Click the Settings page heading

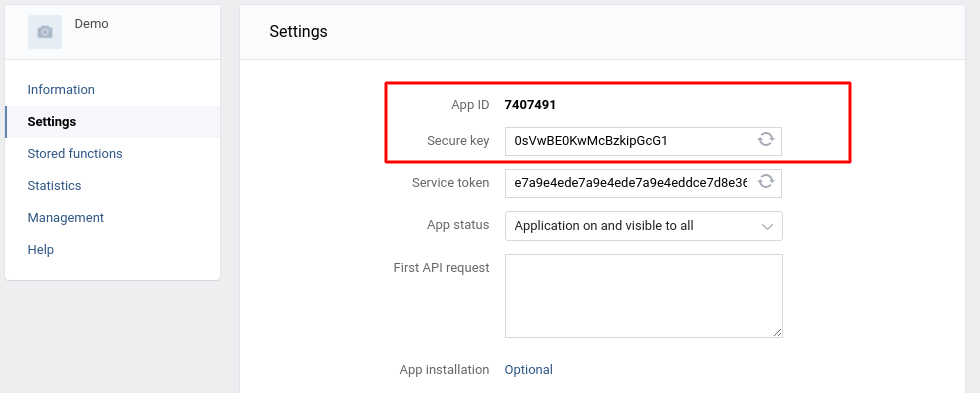click(x=298, y=31)
